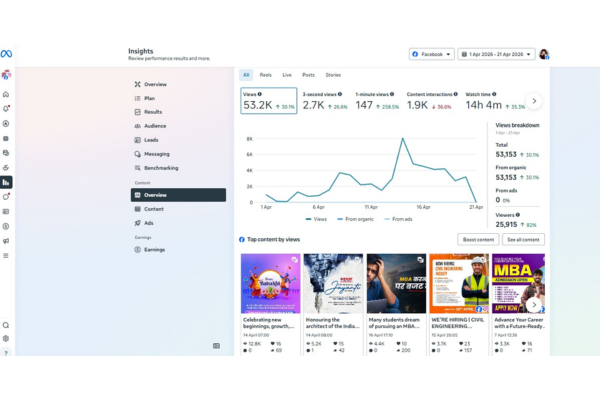Open the Facebook platform dropdown
The height and width of the screenshot is (400, 600).
(x=432, y=54)
